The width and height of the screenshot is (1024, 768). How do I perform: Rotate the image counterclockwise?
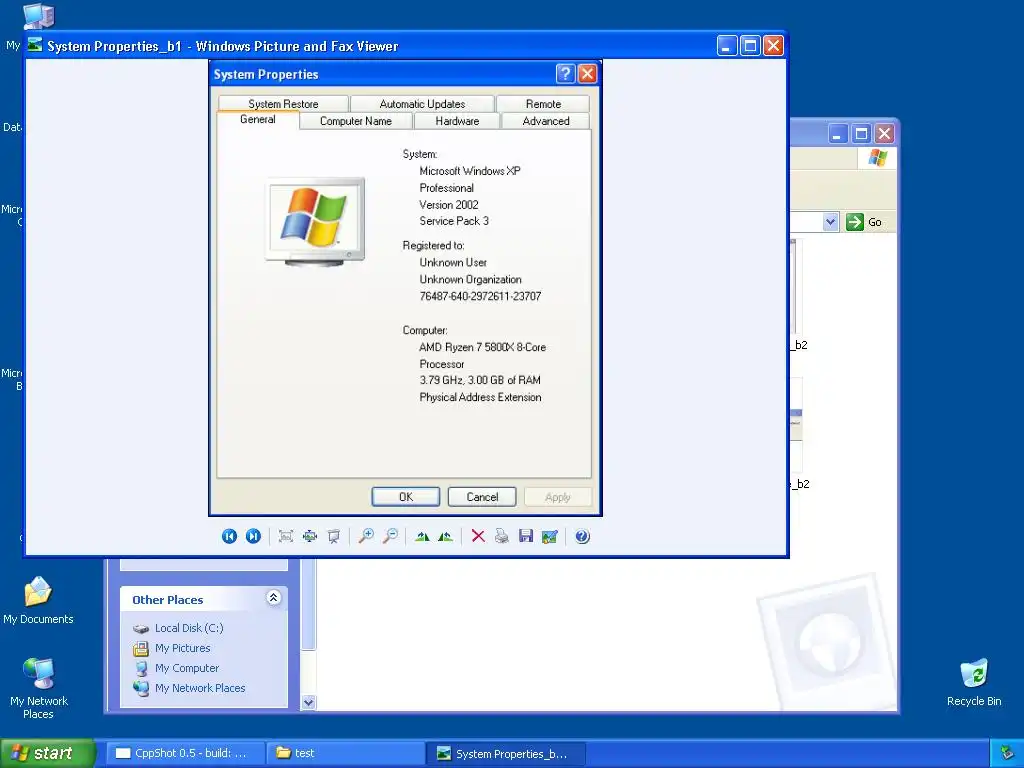point(446,536)
